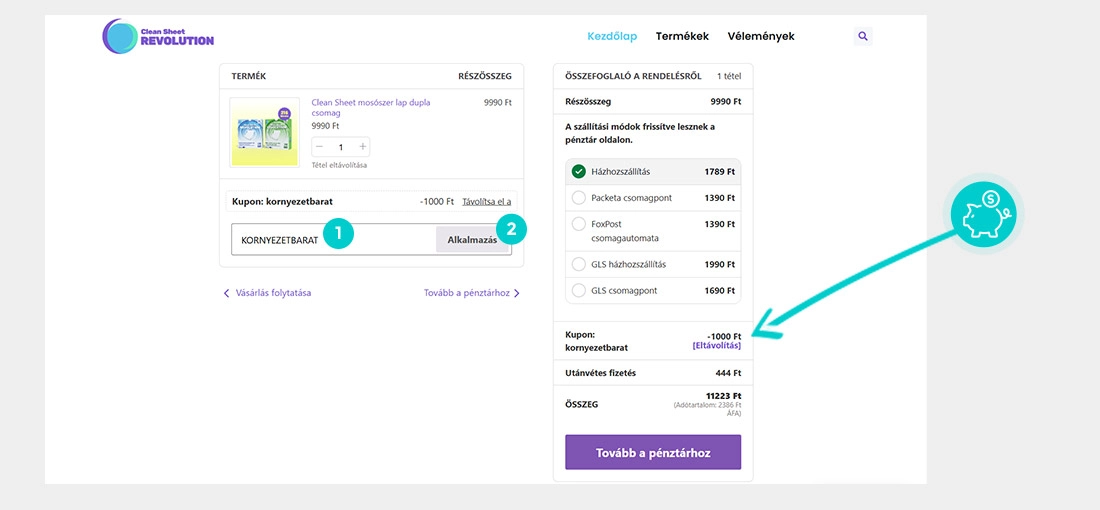Click the [Eltávolítás] coupon link
The width and height of the screenshot is (1100, 510).
716,346
